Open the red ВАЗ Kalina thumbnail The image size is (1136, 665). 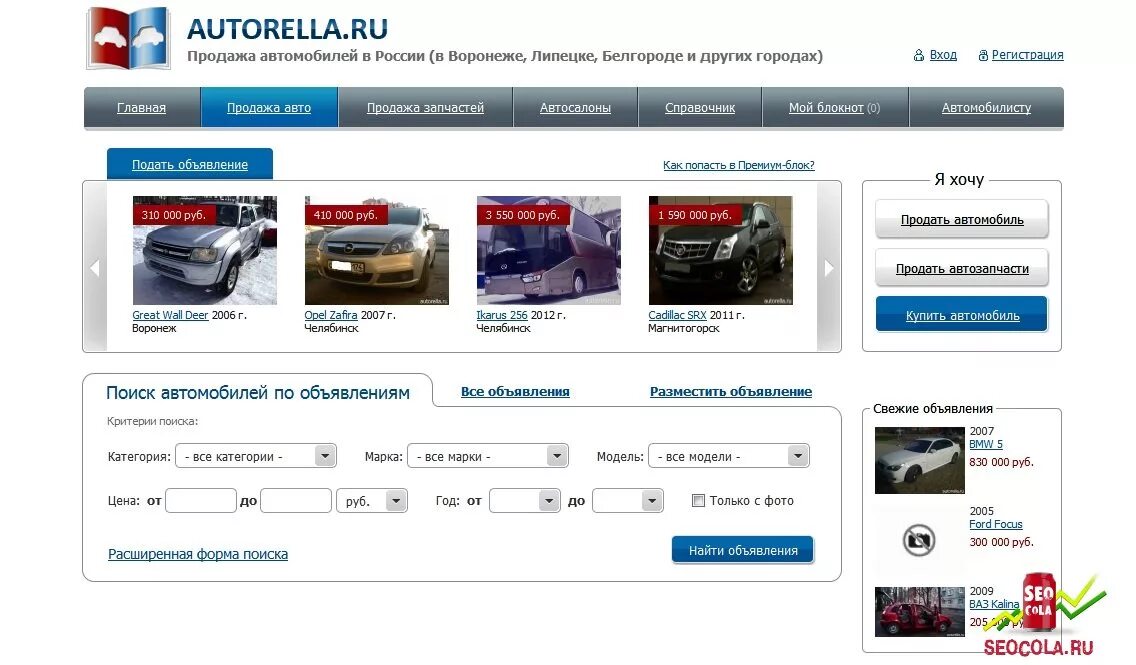(919, 611)
